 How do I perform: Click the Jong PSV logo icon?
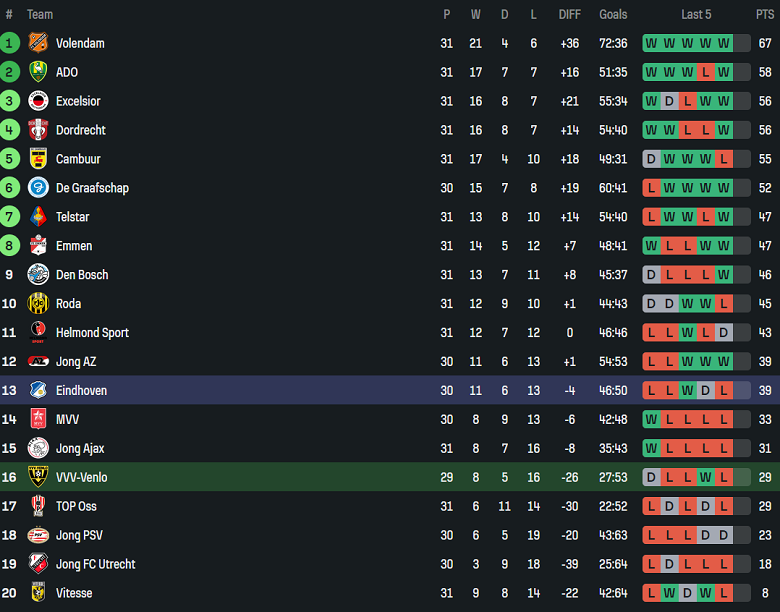tap(38, 536)
